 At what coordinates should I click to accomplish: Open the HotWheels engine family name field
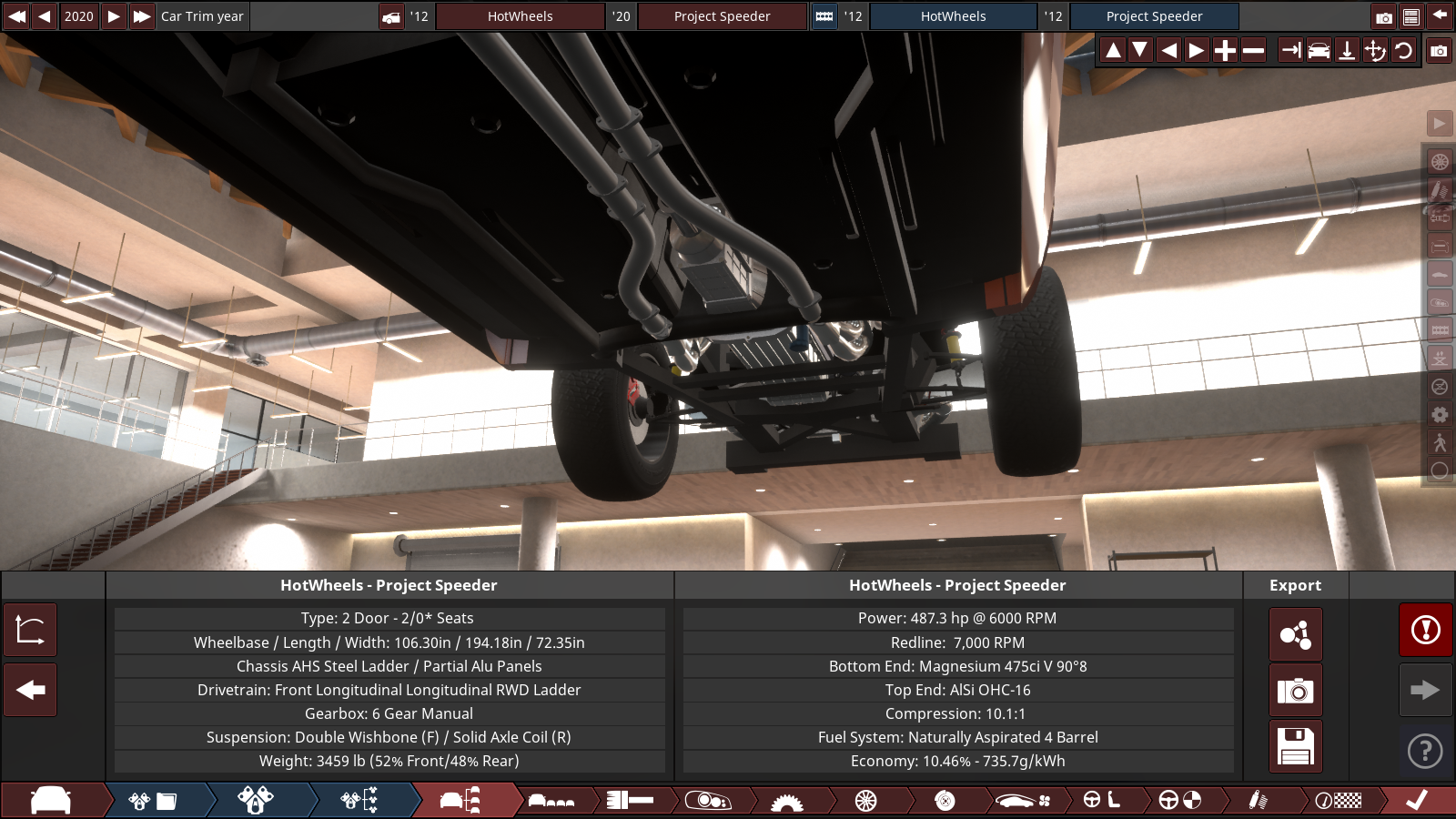pos(953,16)
